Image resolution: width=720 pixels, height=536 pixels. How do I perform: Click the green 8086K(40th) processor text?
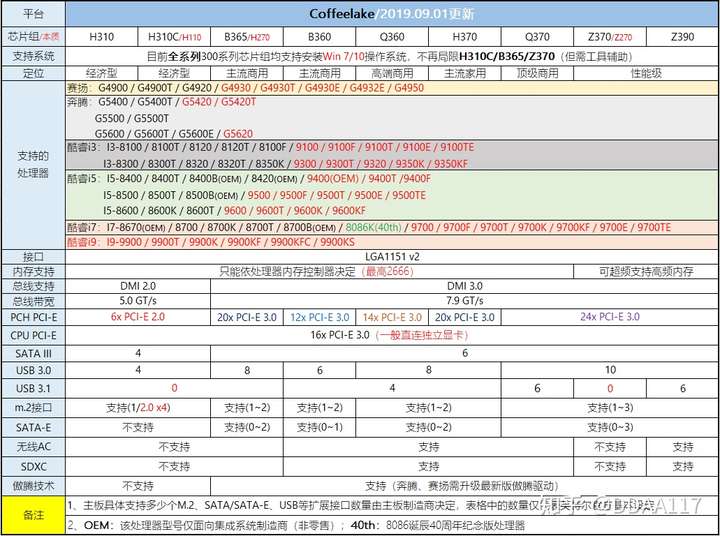click(x=373, y=227)
